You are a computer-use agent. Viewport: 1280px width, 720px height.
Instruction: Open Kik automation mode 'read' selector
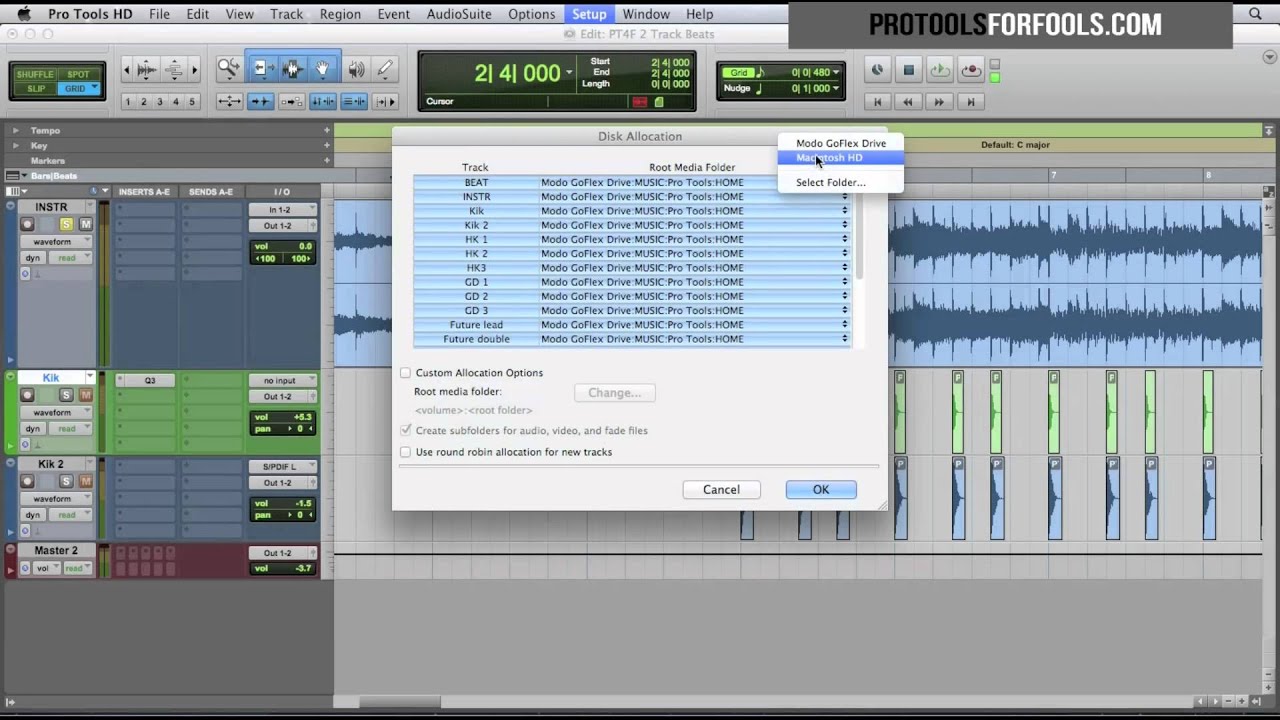point(70,429)
